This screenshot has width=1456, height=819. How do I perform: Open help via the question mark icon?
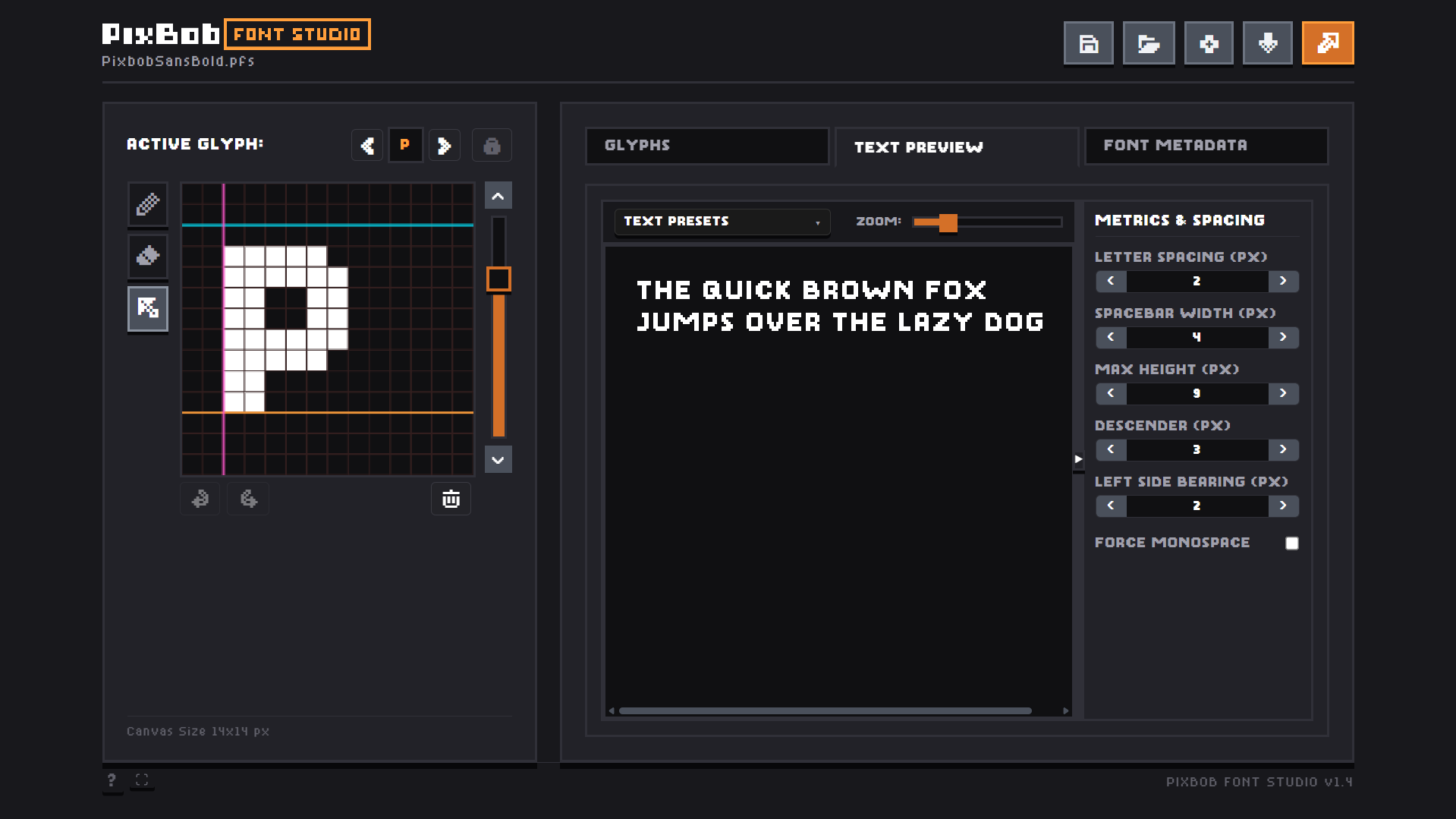pyautogui.click(x=112, y=780)
